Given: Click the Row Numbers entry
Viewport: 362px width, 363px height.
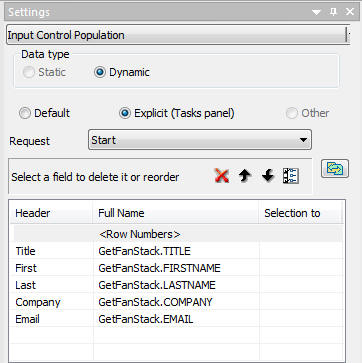Looking at the screenshot, I should coord(139,234).
